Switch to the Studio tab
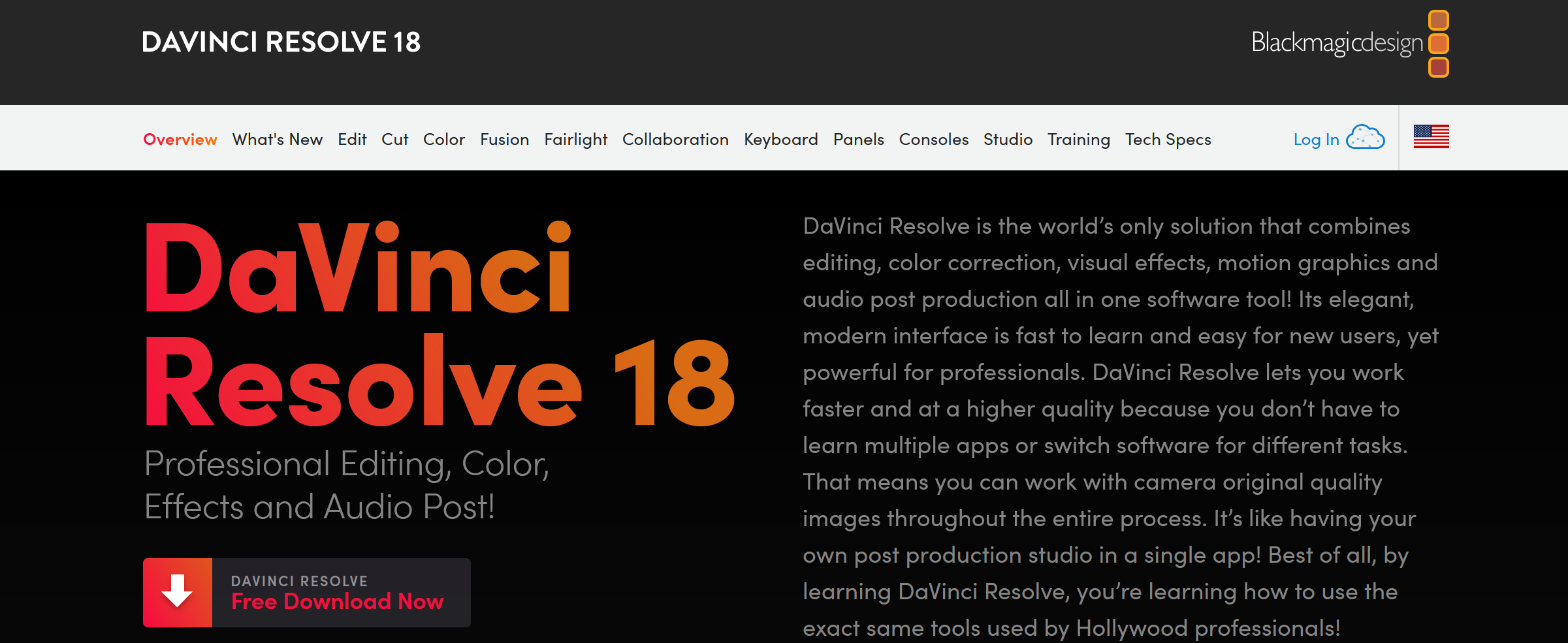This screenshot has width=1568, height=643. click(1008, 139)
